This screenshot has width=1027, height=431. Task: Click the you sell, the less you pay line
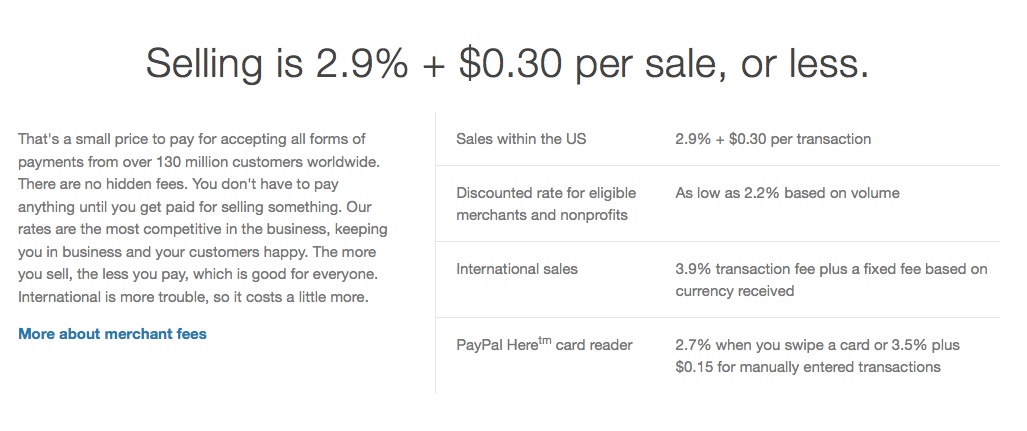click(197, 274)
